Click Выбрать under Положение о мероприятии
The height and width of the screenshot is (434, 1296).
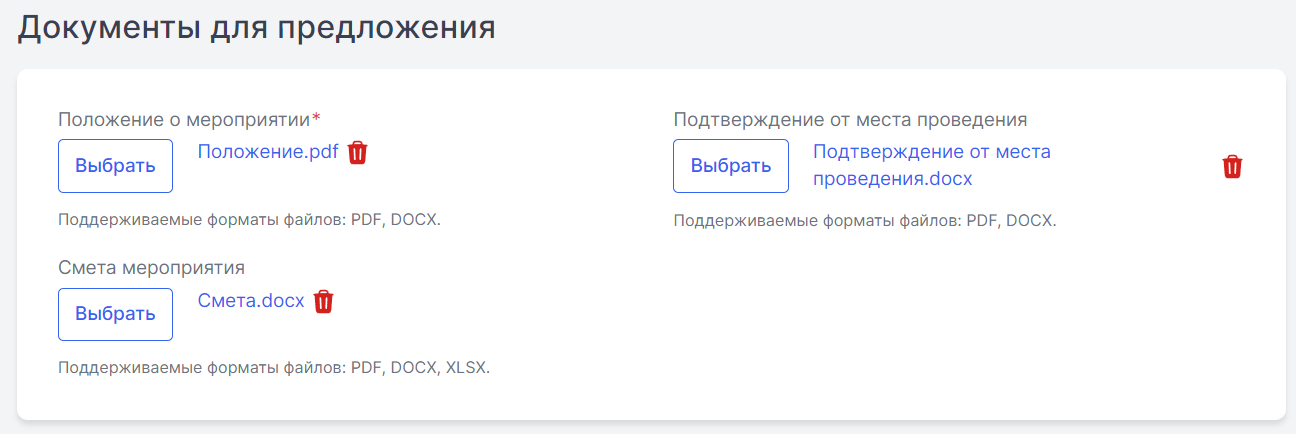[115, 166]
